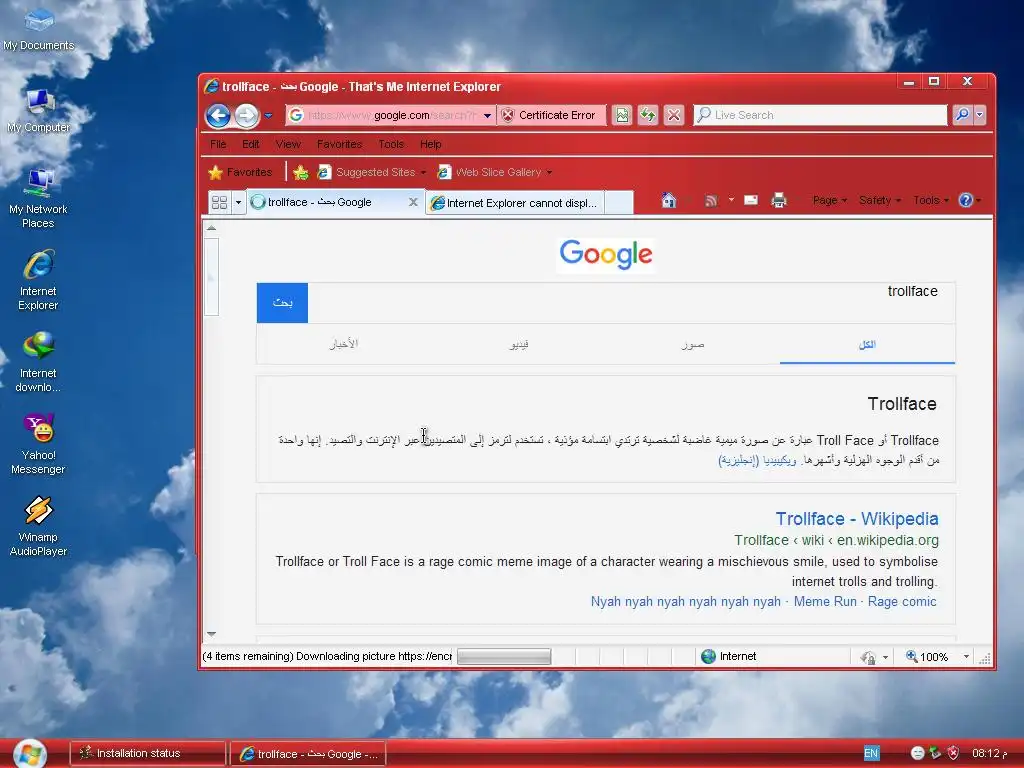Click the Back navigation arrow
The width and height of the screenshot is (1024, 768).
coord(218,116)
